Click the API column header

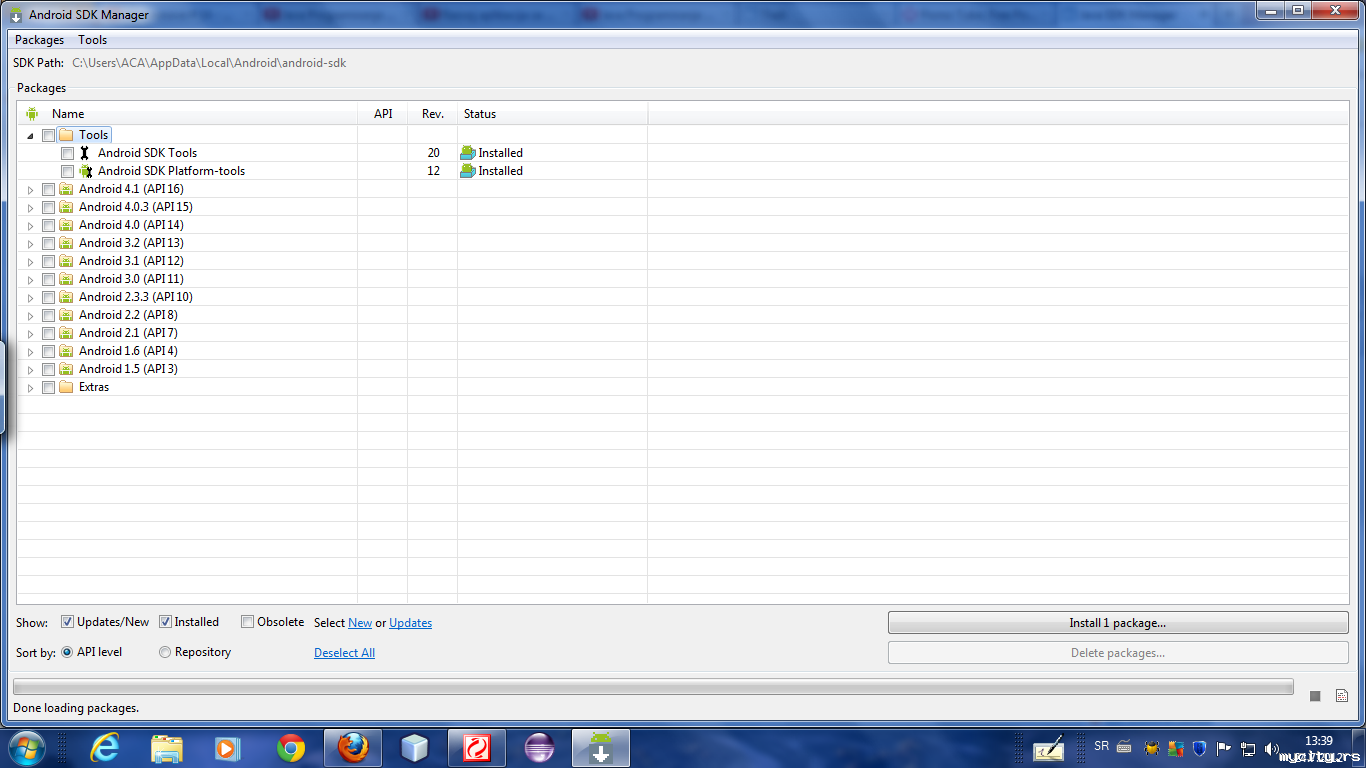(383, 114)
